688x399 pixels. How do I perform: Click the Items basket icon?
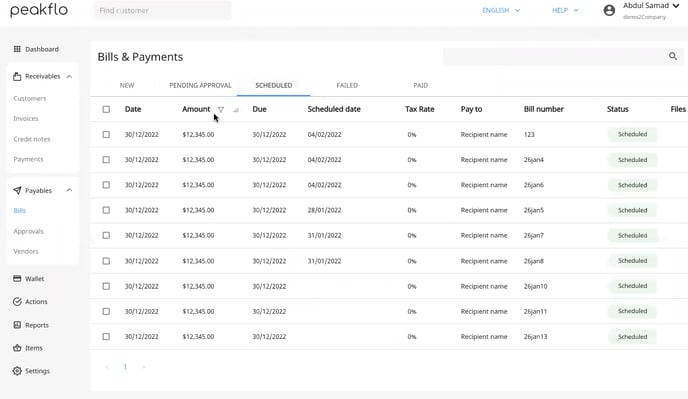(17, 348)
